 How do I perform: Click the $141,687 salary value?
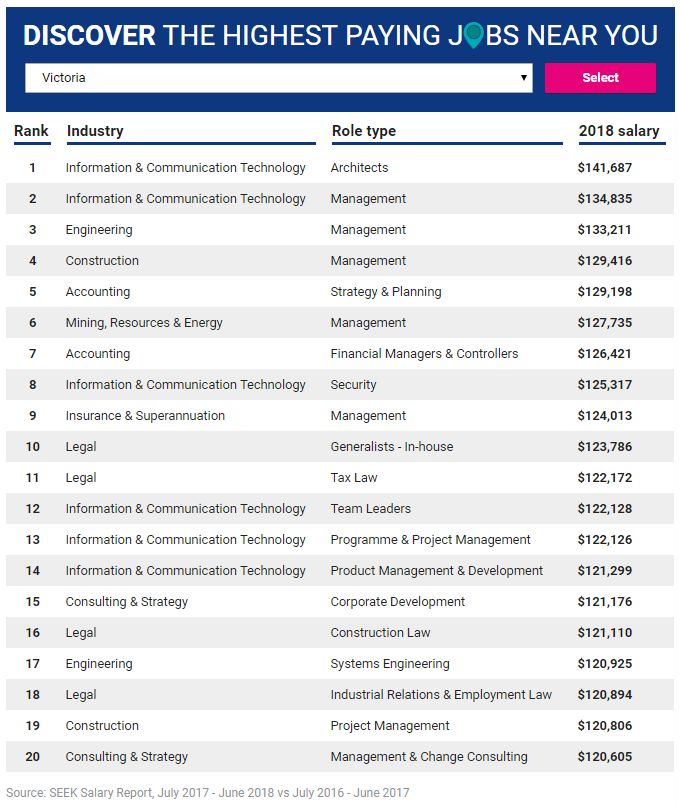coord(605,168)
